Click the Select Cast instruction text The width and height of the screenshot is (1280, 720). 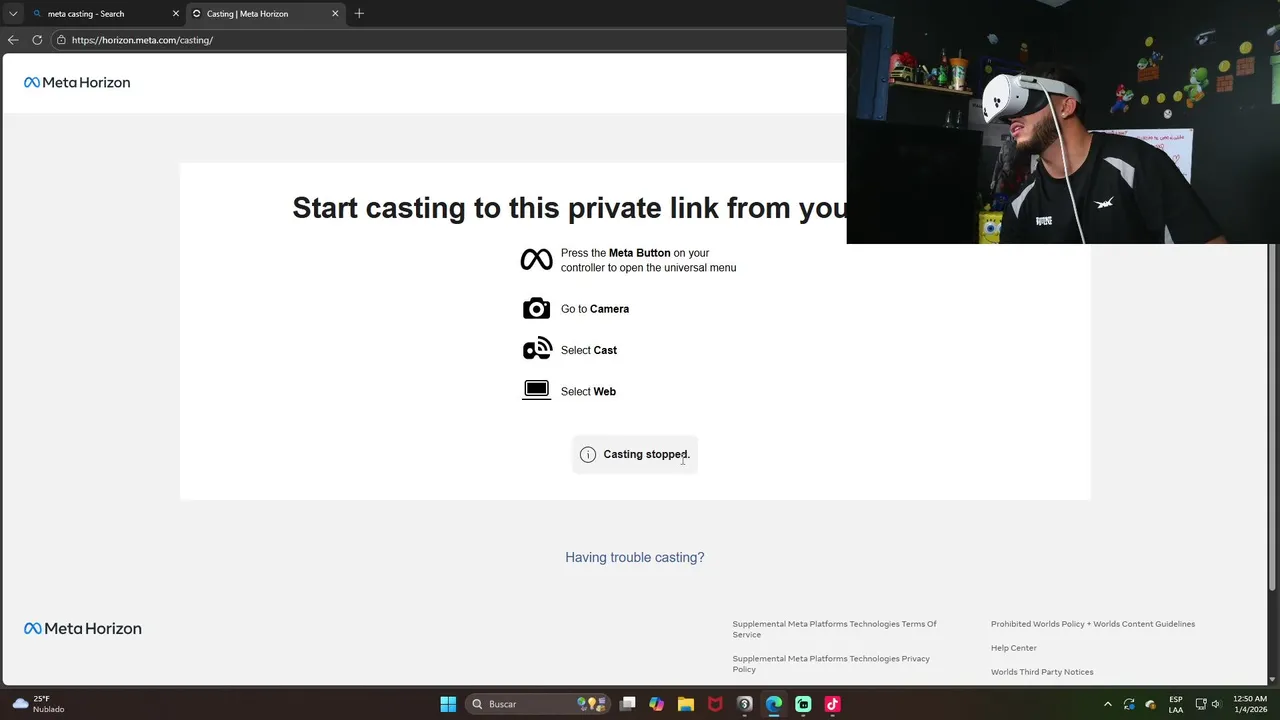click(589, 350)
